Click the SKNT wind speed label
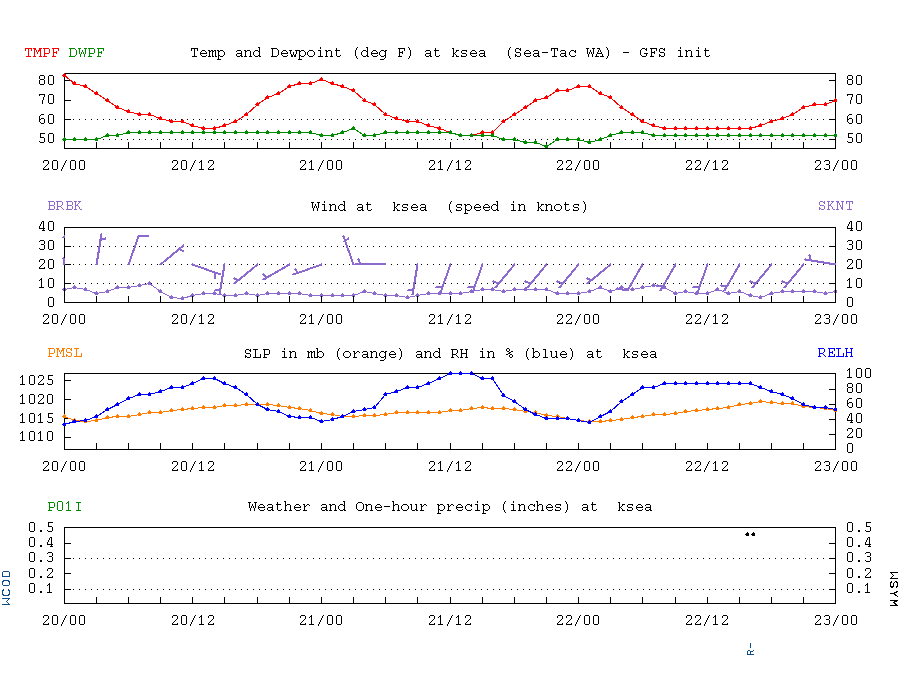 [x=836, y=206]
